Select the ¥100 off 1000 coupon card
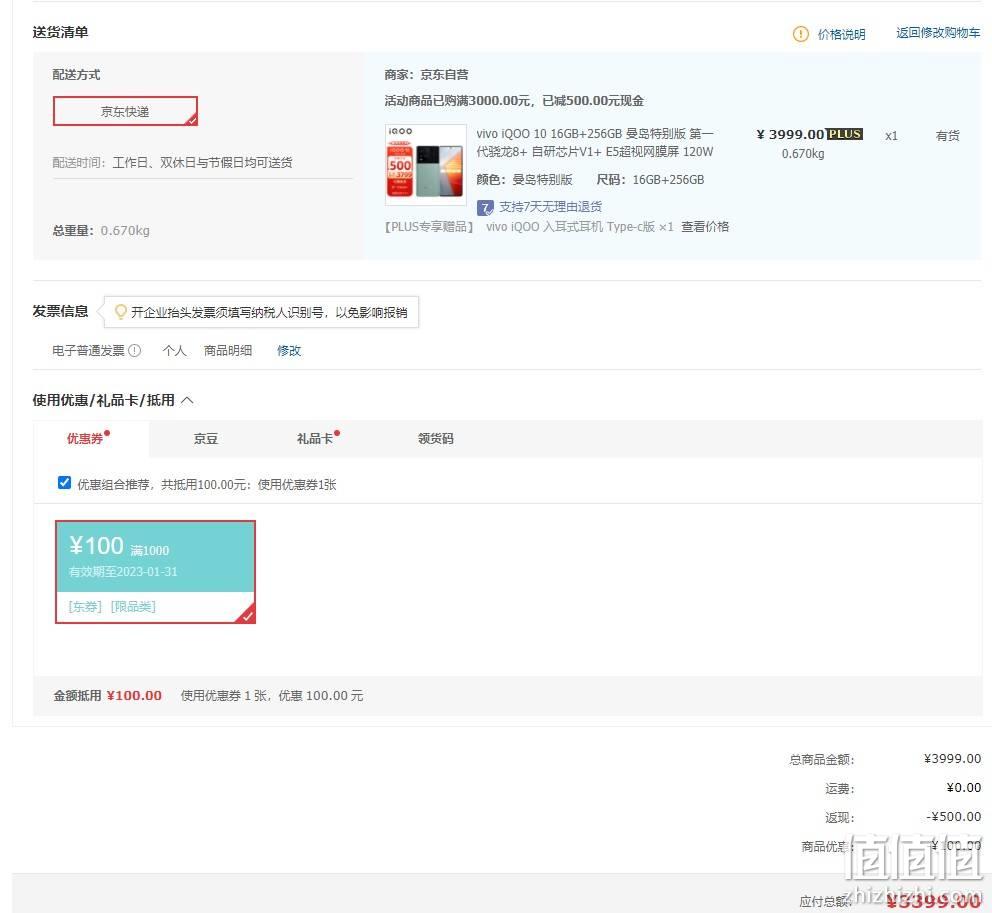Image resolution: width=992 pixels, height=913 pixels. coord(156,572)
